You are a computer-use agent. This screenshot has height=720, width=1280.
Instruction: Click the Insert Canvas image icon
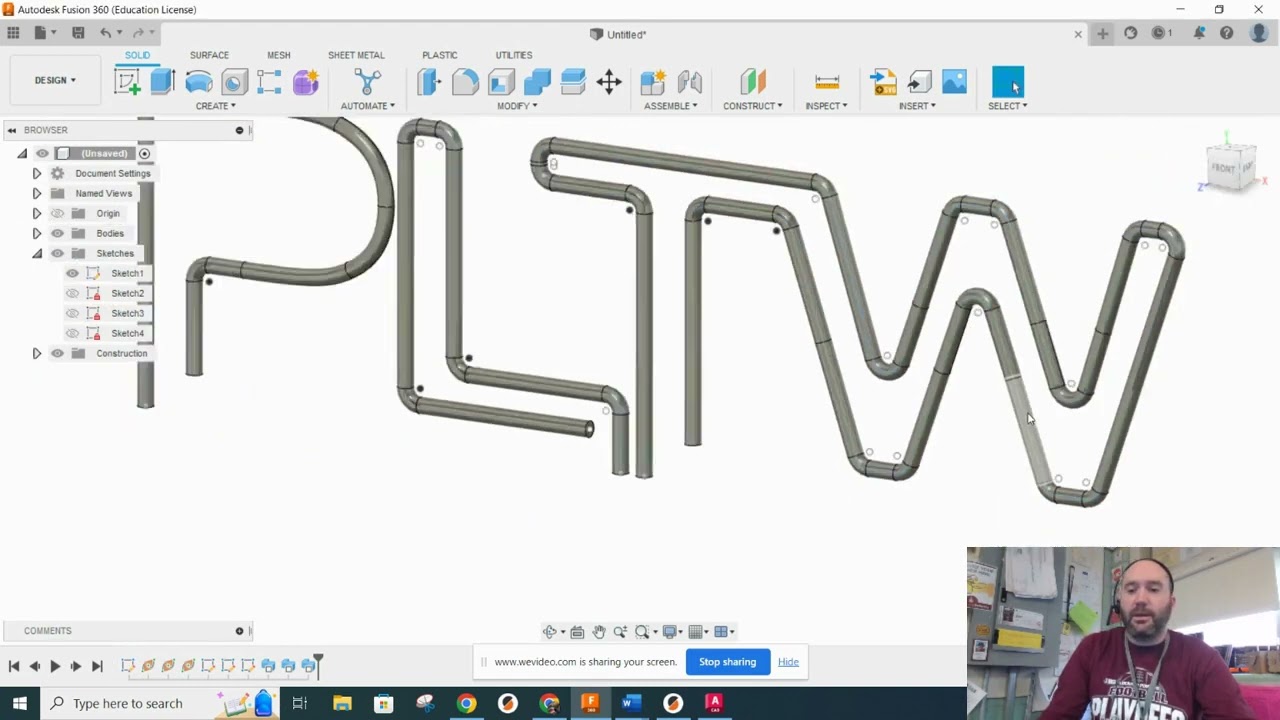point(955,82)
